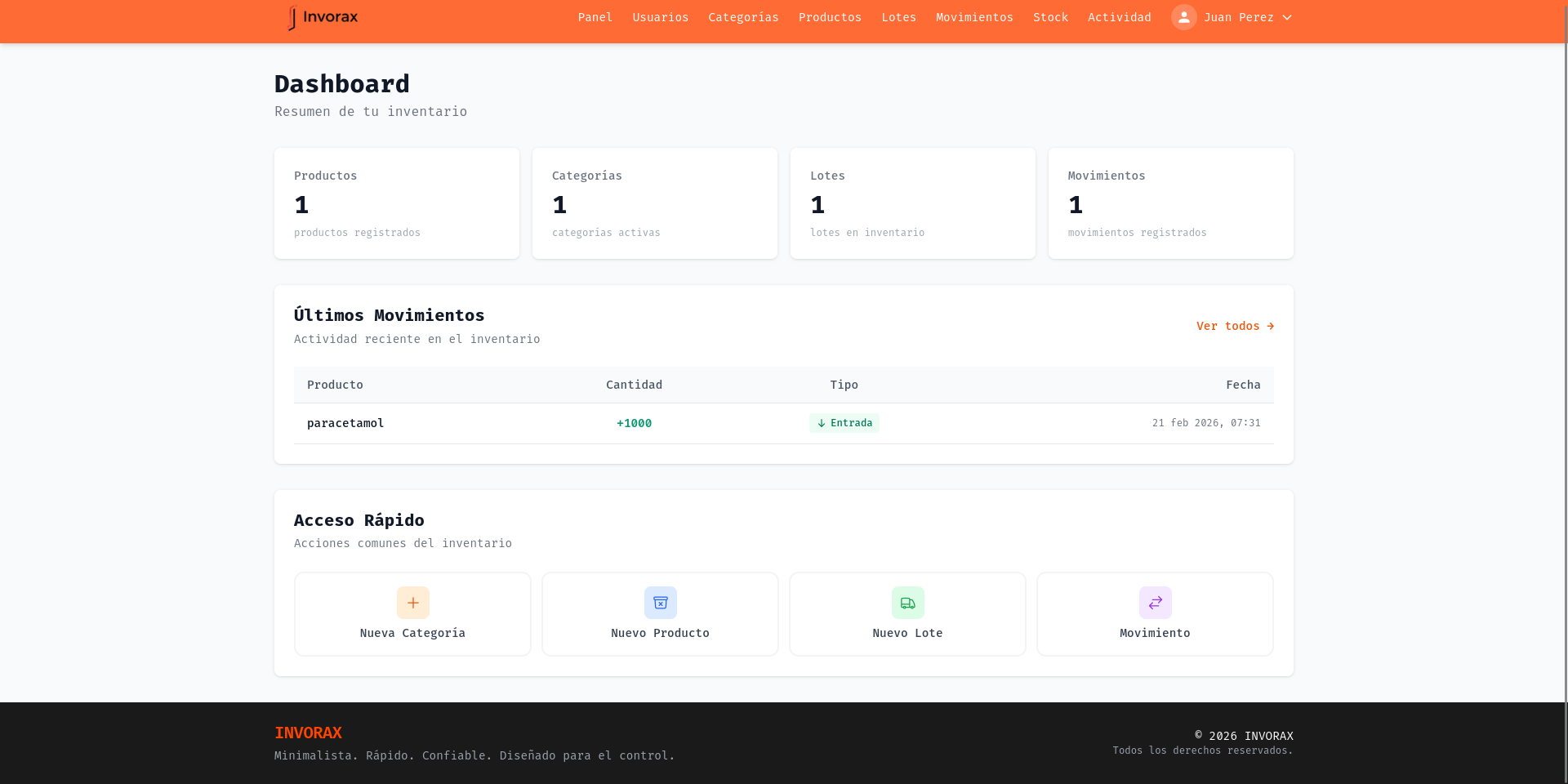Screen dimensions: 1568x784
Task: Click the Nuevo Producto quick access card
Action: pyautogui.click(x=660, y=614)
